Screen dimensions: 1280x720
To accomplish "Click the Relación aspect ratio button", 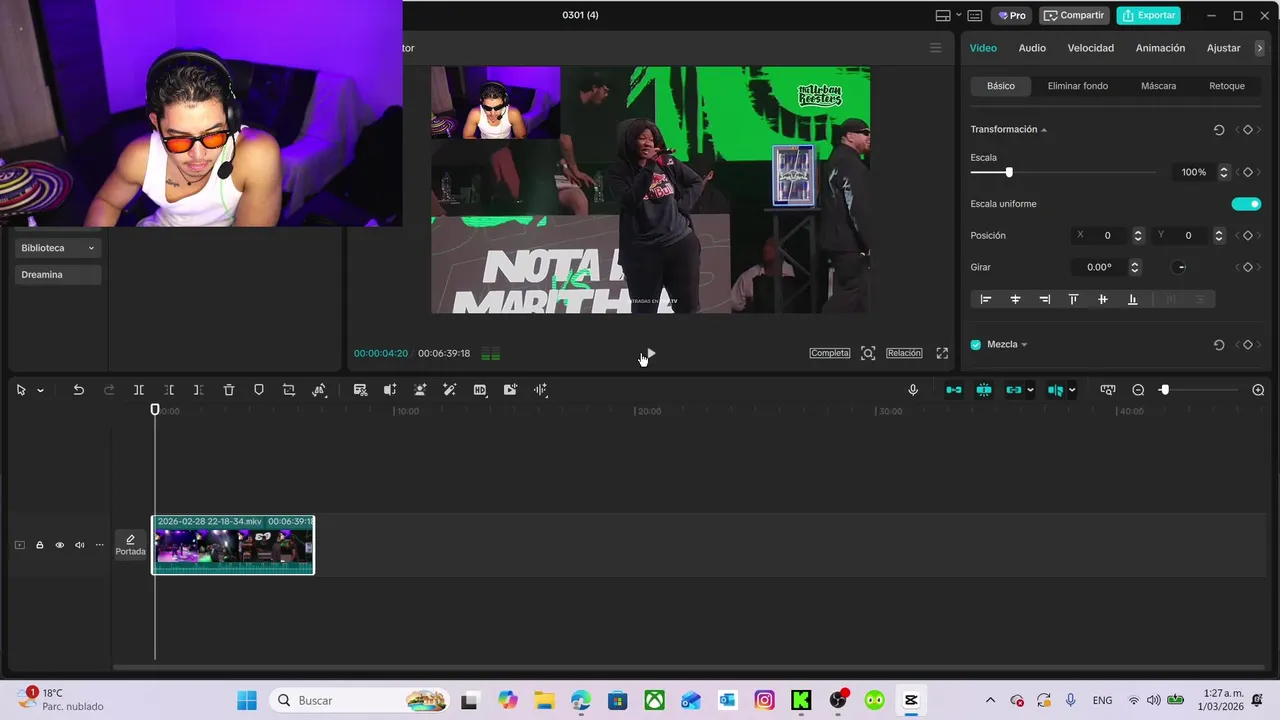I will pyautogui.click(x=904, y=353).
